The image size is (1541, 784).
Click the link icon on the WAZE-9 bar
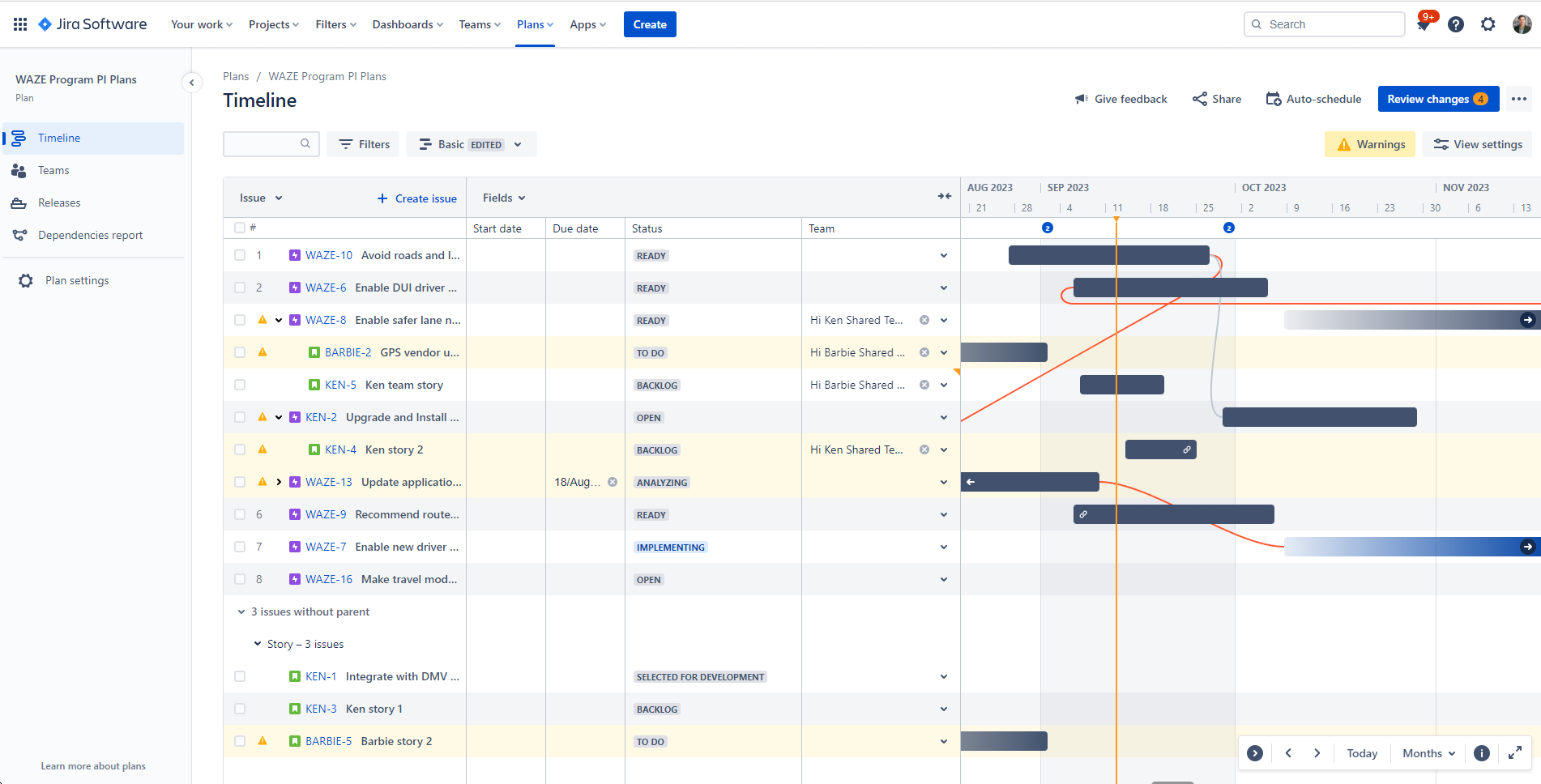click(1083, 514)
